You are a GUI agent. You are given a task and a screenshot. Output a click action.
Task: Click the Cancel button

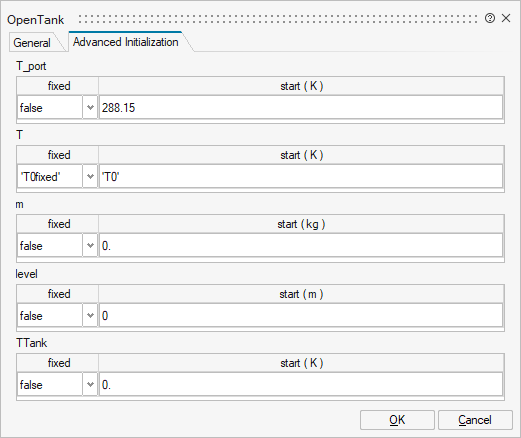click(x=475, y=420)
